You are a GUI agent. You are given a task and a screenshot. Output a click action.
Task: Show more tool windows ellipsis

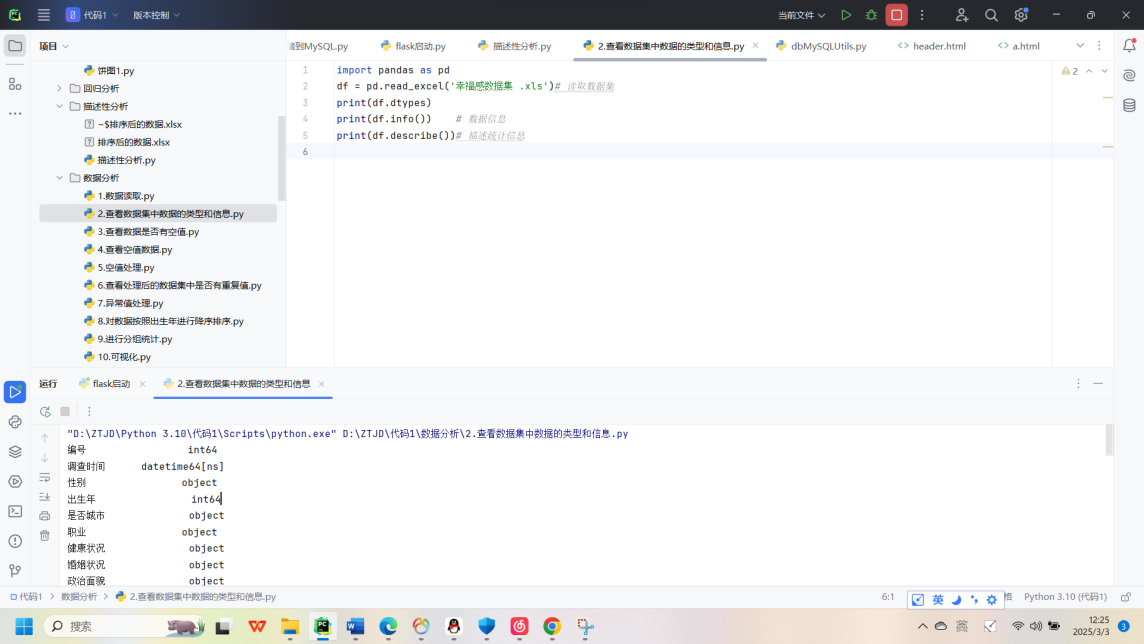pos(15,114)
